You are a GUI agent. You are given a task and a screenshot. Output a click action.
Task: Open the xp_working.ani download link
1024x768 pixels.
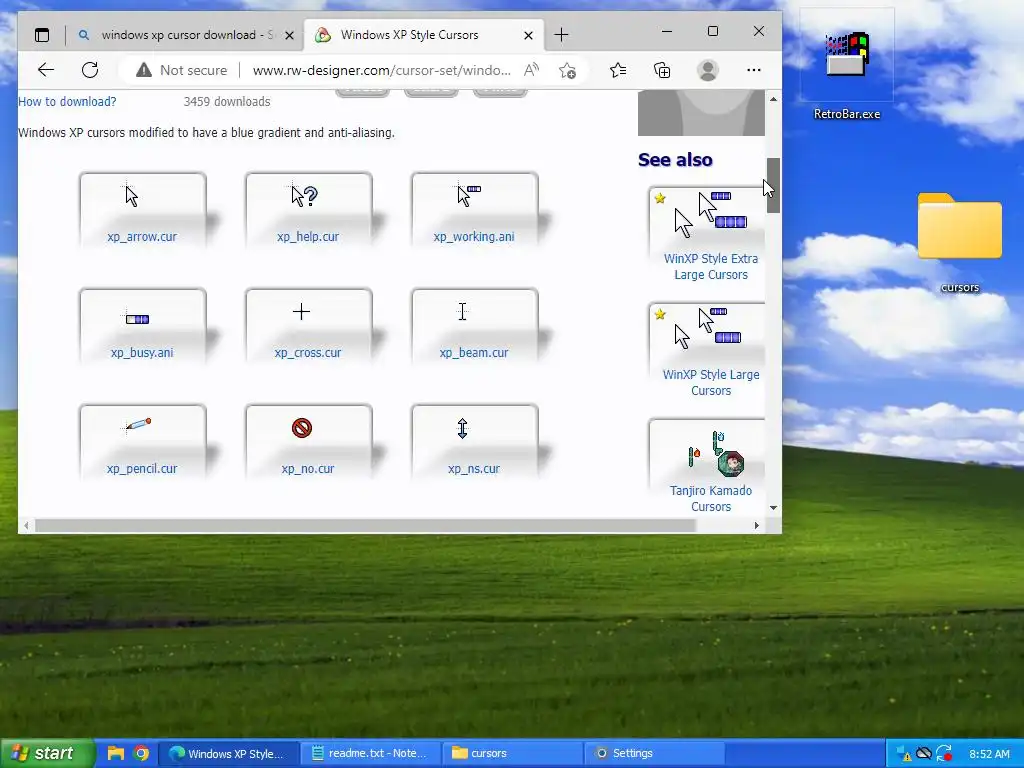click(x=474, y=237)
